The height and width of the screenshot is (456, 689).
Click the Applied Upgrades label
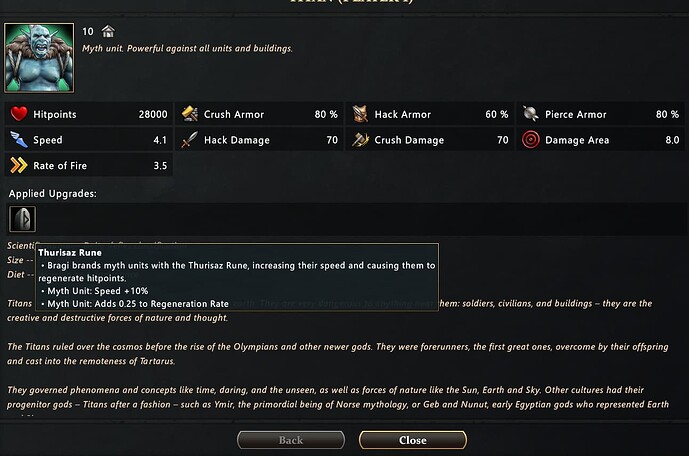[53, 194]
